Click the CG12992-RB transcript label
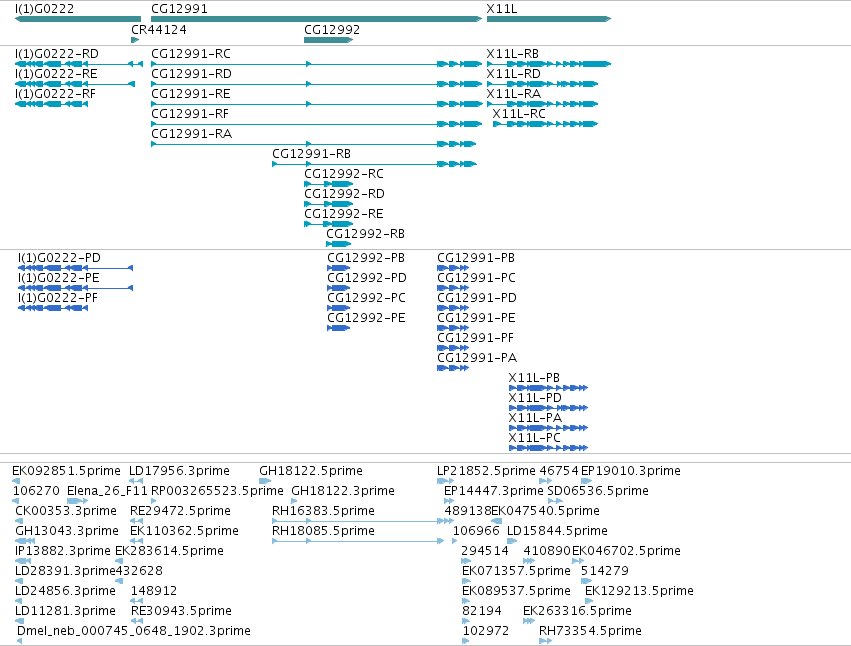This screenshot has width=851, height=646. coord(365,234)
